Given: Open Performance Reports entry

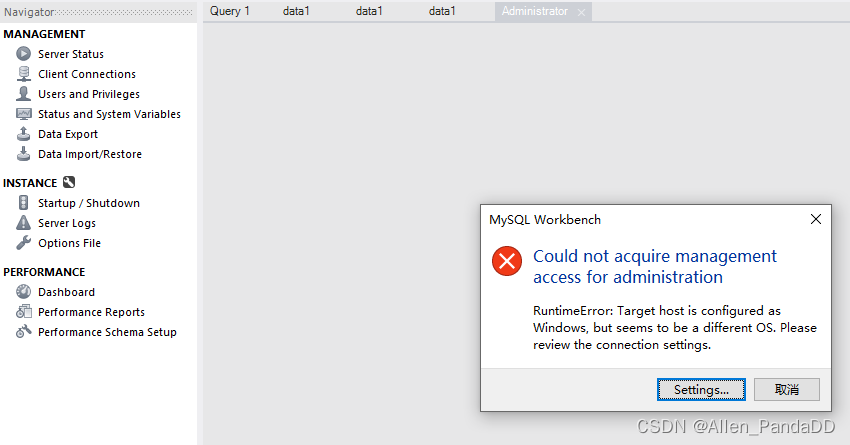Looking at the screenshot, I should coord(91,312).
